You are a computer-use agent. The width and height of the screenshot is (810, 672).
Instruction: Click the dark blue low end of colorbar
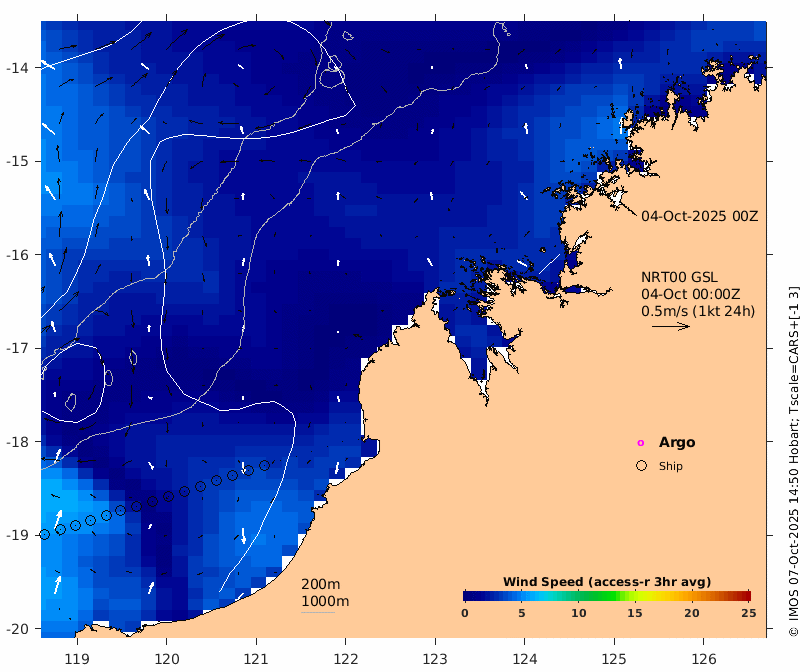(471, 596)
